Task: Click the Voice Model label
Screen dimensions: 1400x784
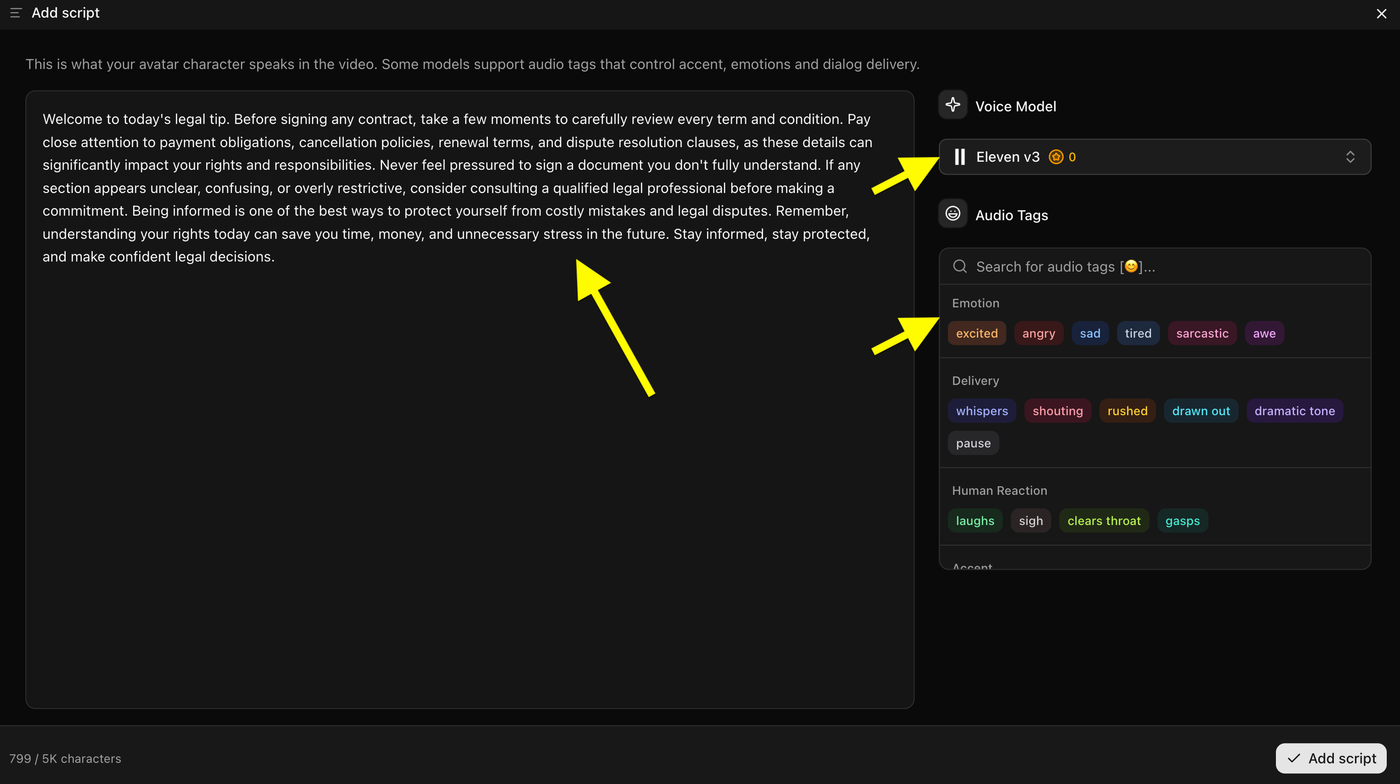Action: pyautogui.click(x=1015, y=106)
